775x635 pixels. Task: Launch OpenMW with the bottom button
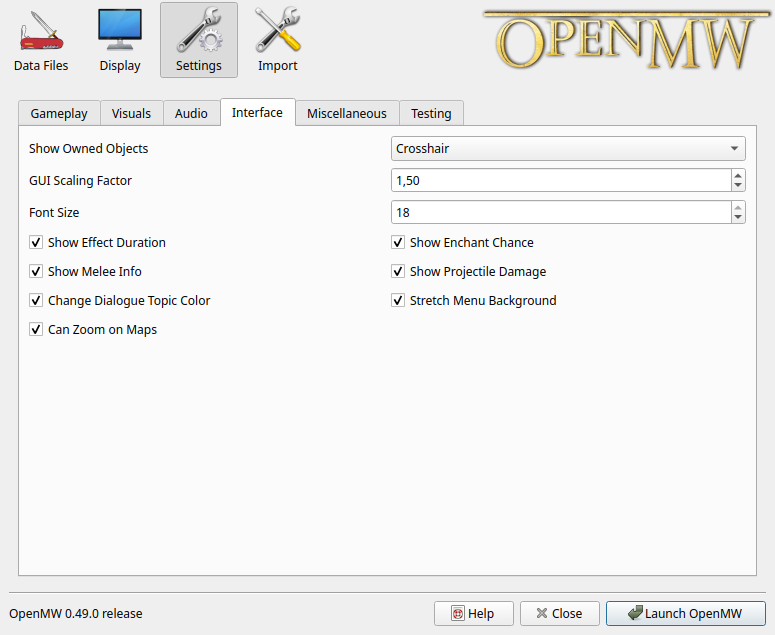(x=686, y=613)
